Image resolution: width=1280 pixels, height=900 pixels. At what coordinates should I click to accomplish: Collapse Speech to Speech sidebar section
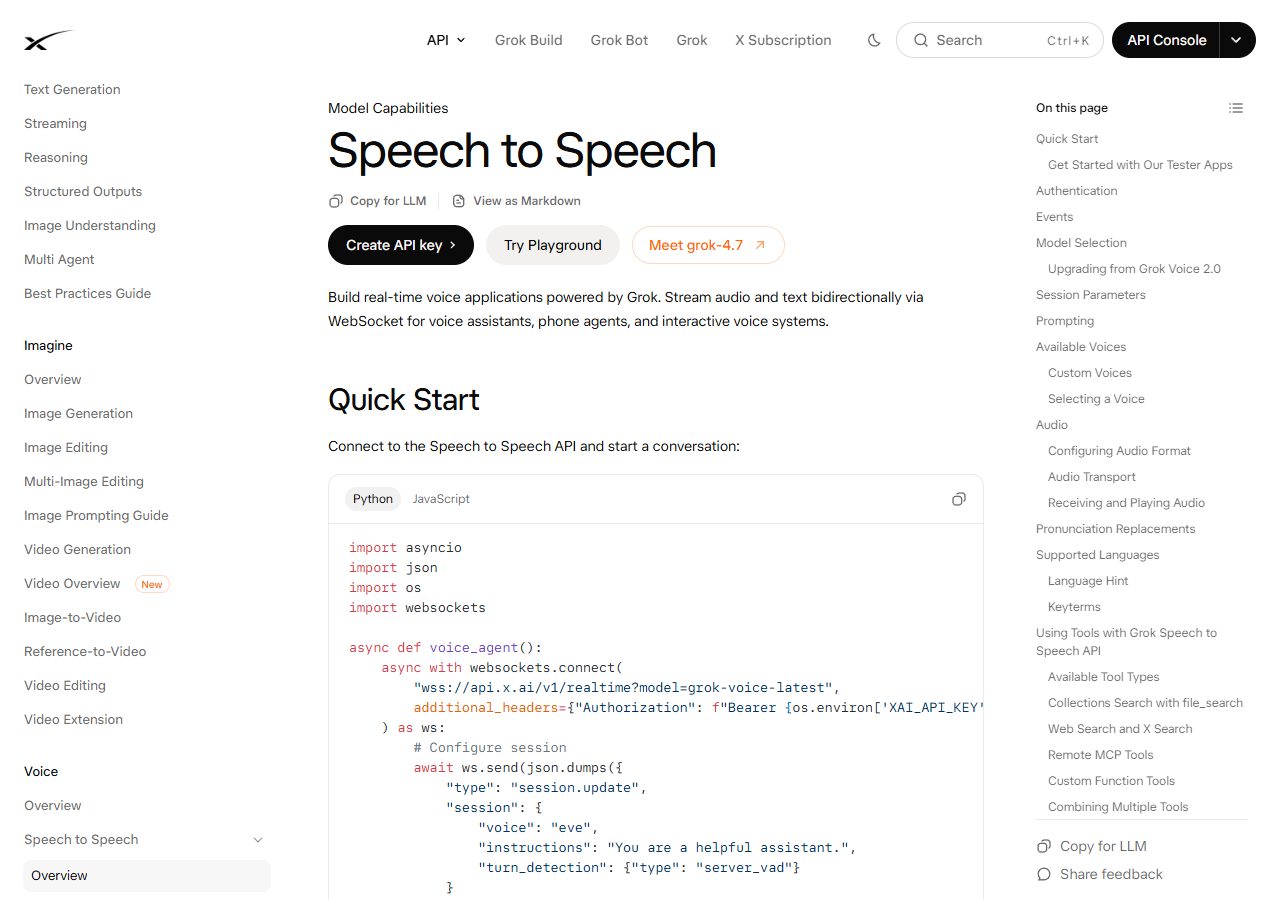tap(258, 840)
